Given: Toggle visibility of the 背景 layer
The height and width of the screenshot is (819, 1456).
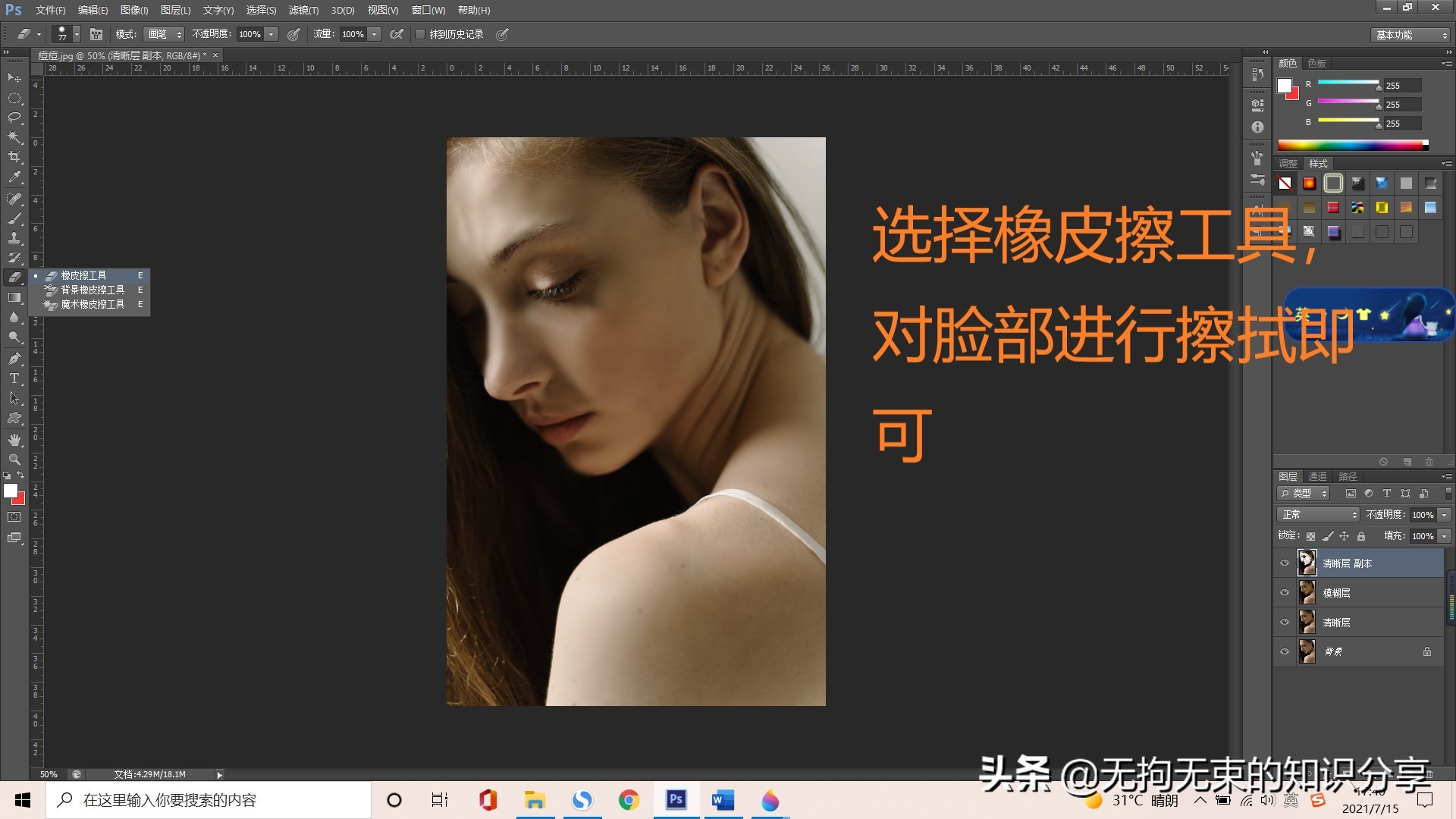Looking at the screenshot, I should tap(1285, 651).
